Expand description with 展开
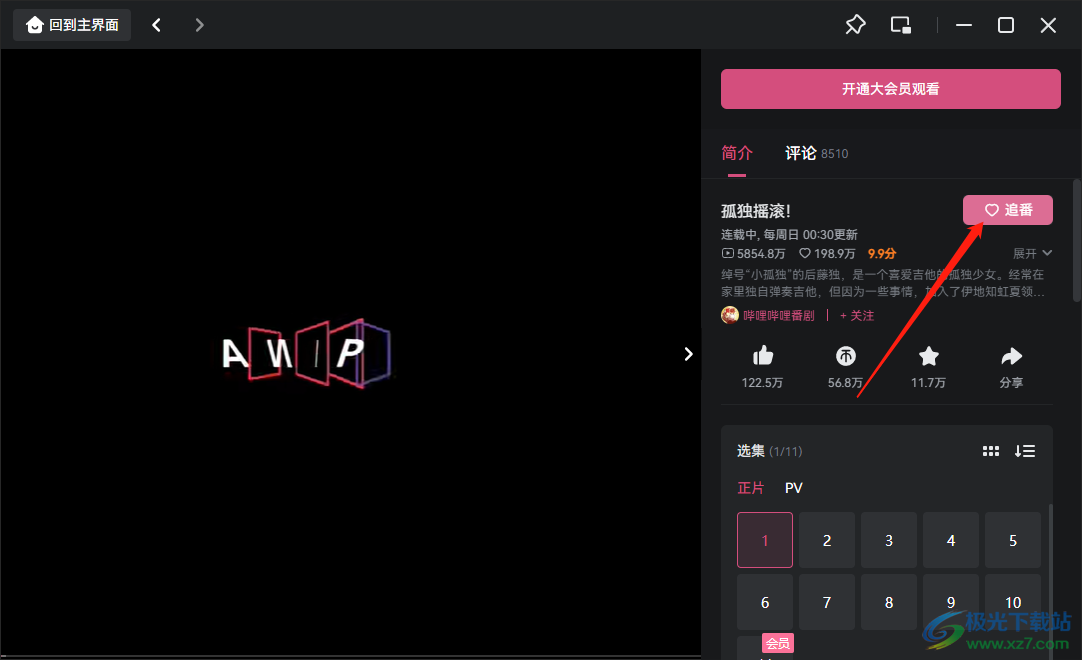The image size is (1082, 660). (1032, 253)
